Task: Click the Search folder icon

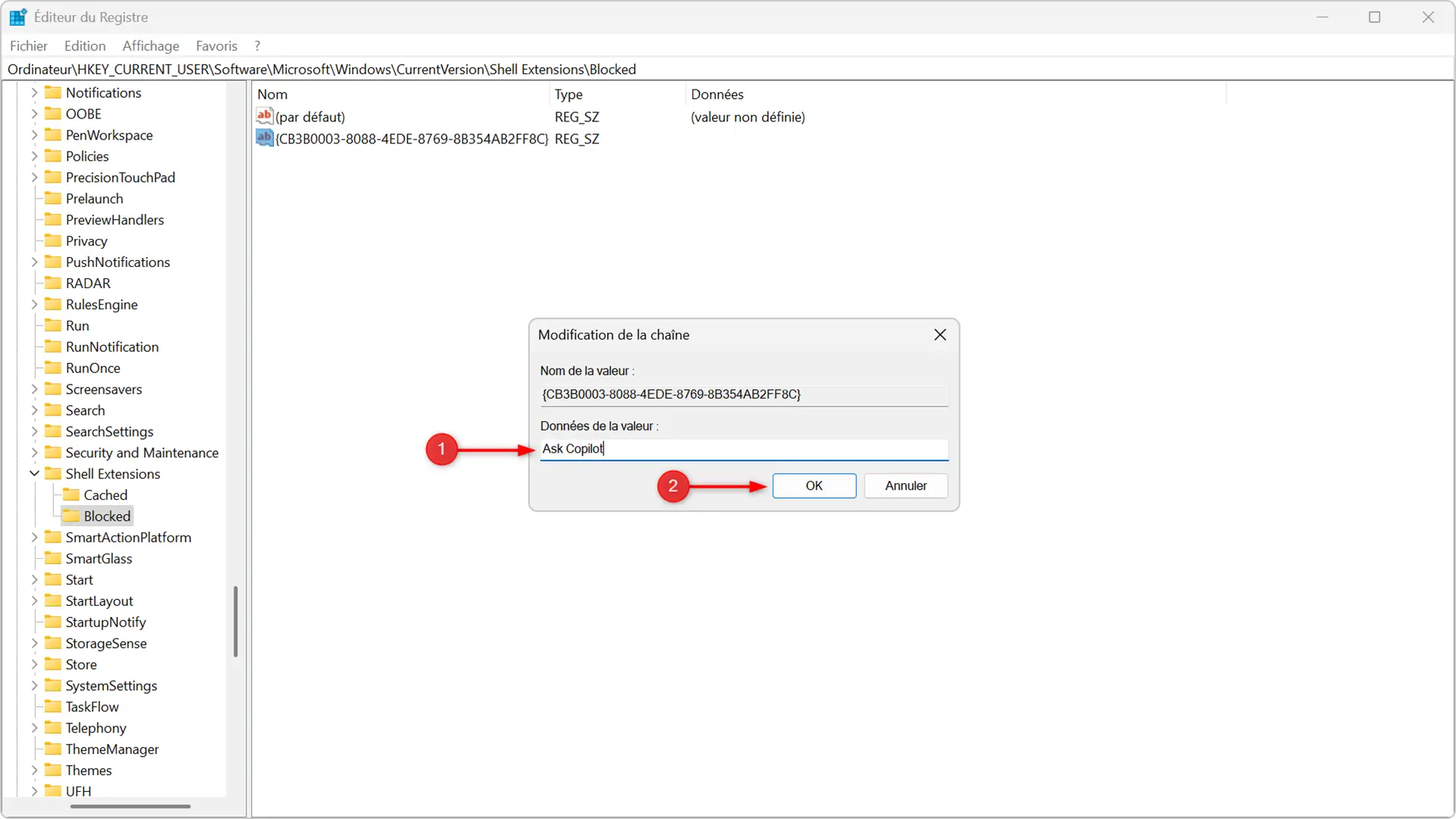Action: click(53, 410)
